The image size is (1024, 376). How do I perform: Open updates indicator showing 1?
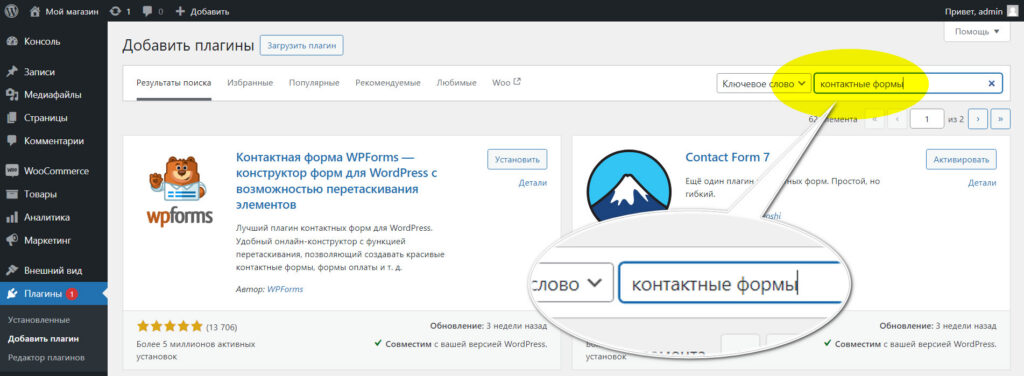[120, 11]
